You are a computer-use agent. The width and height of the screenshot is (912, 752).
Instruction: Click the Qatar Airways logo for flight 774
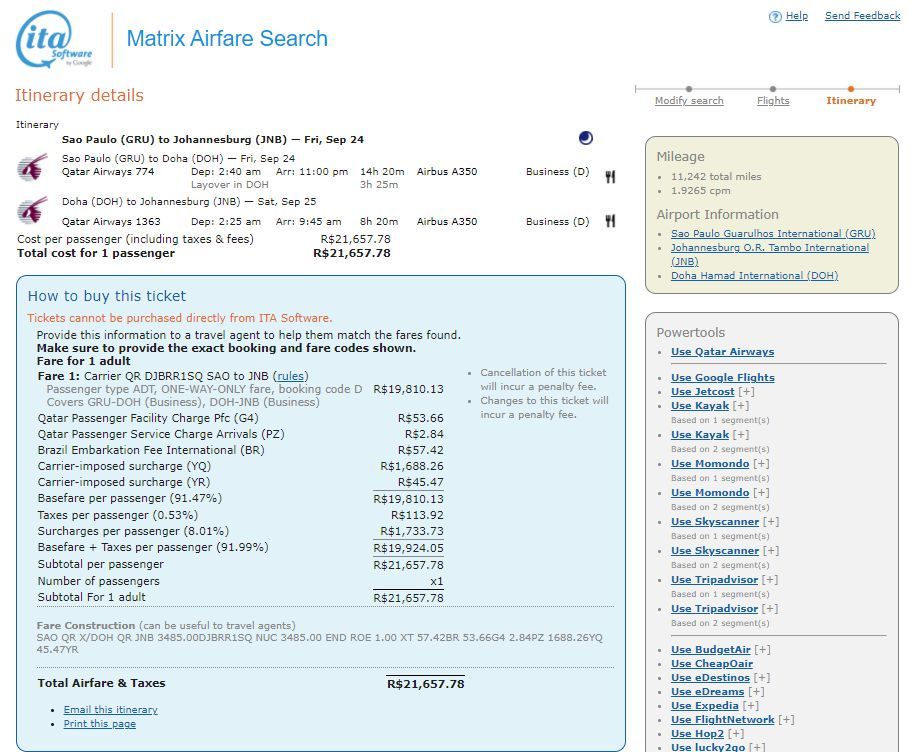(x=33, y=167)
